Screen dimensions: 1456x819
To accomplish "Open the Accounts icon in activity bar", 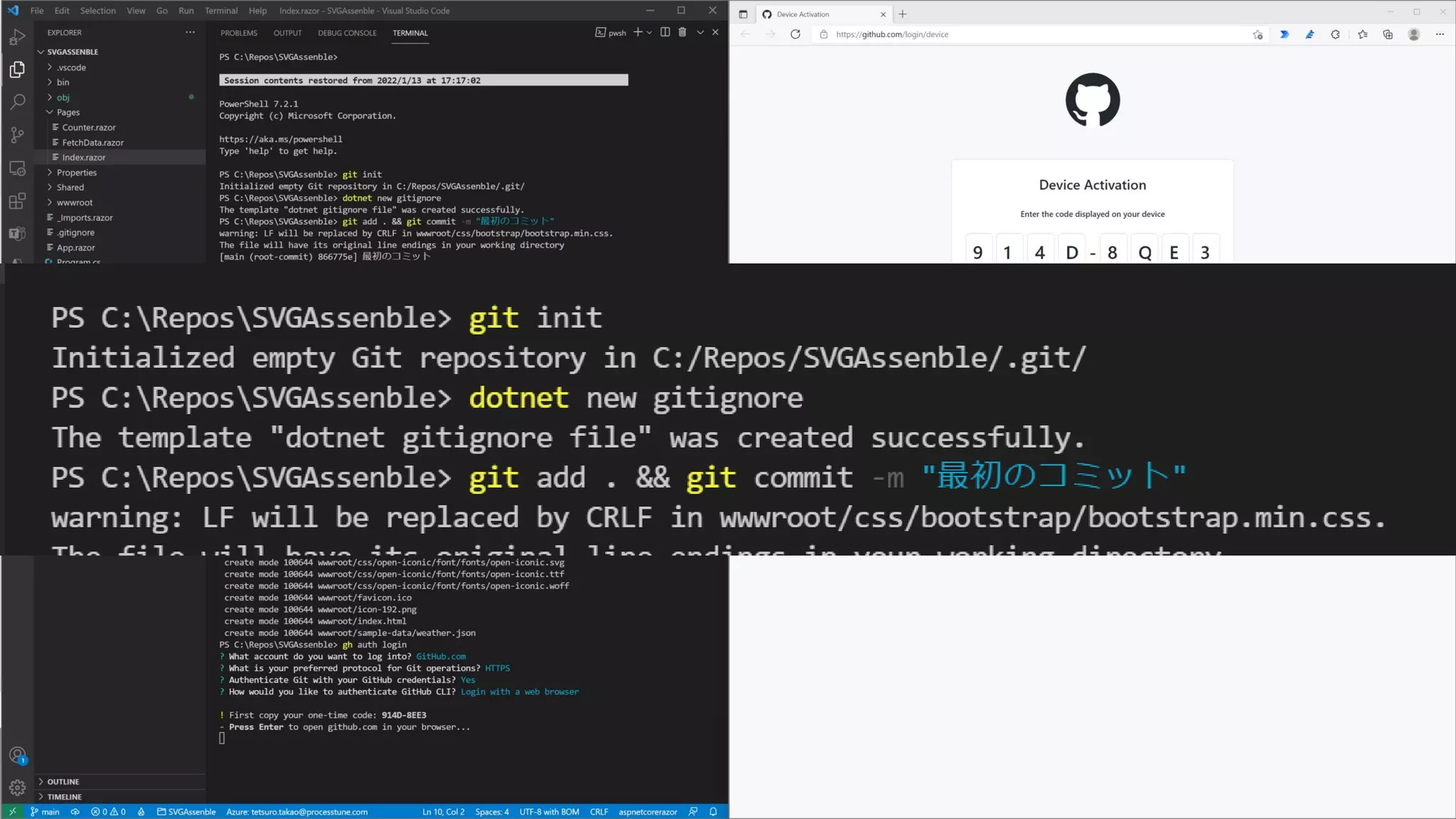I will click(x=18, y=755).
